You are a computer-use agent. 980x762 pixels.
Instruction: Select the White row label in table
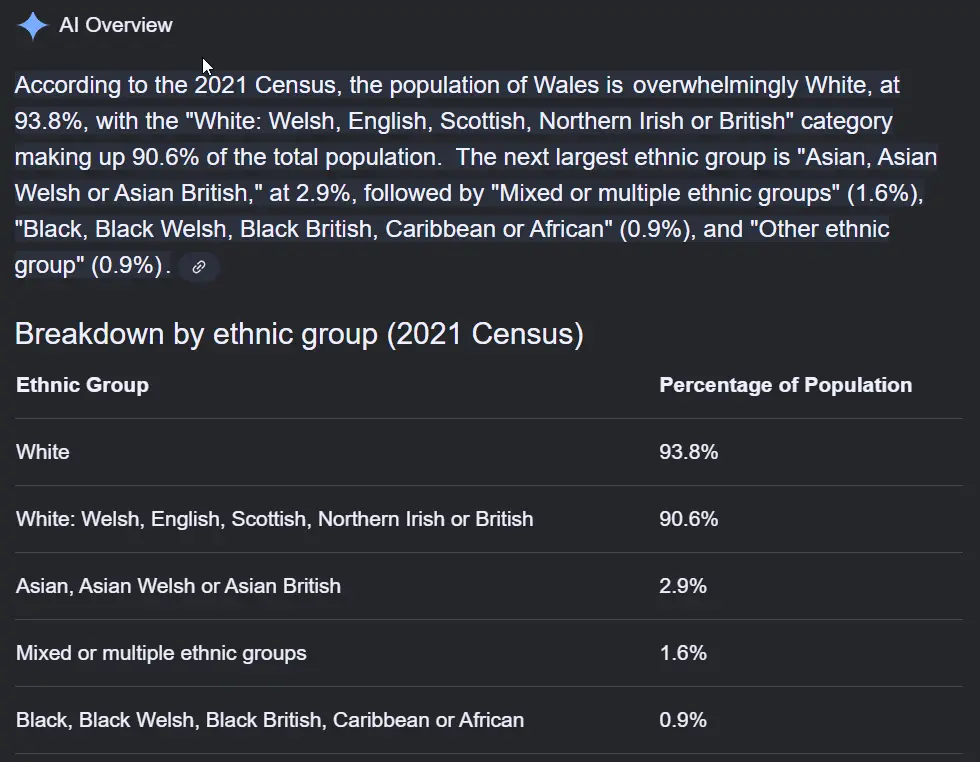tap(43, 452)
